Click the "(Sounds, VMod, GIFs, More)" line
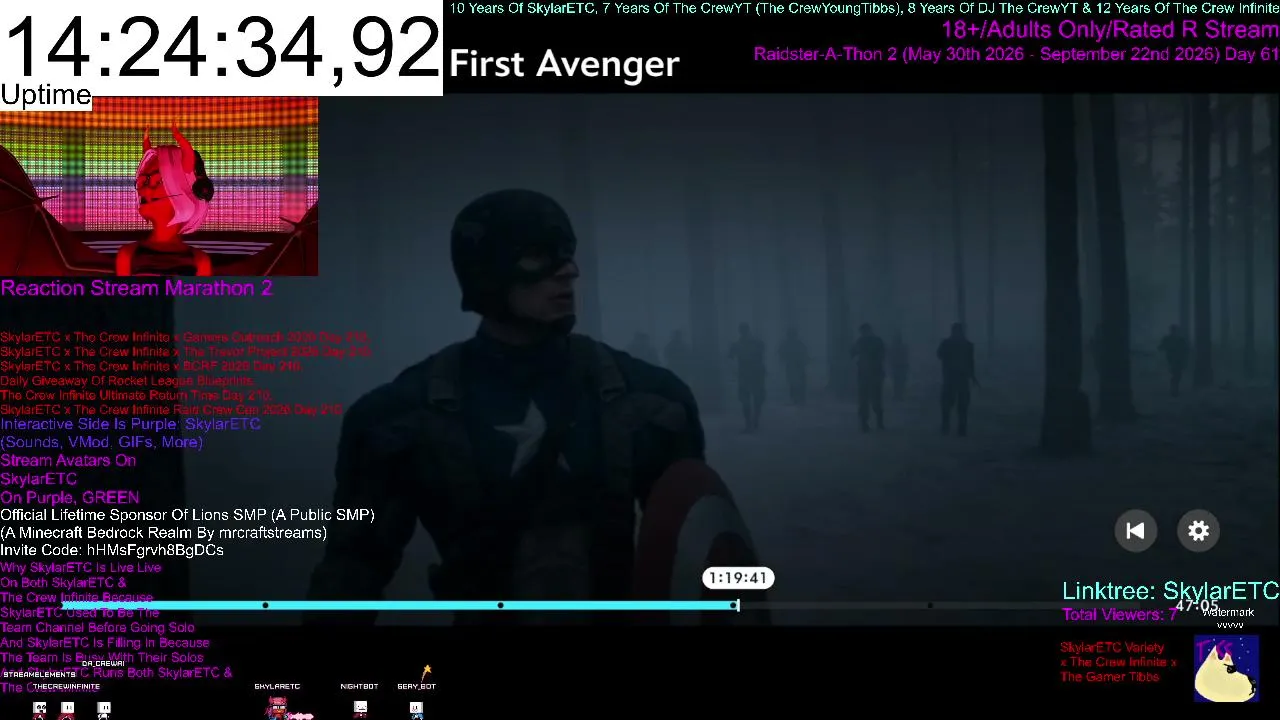The width and height of the screenshot is (1280, 720). [x=101, y=442]
